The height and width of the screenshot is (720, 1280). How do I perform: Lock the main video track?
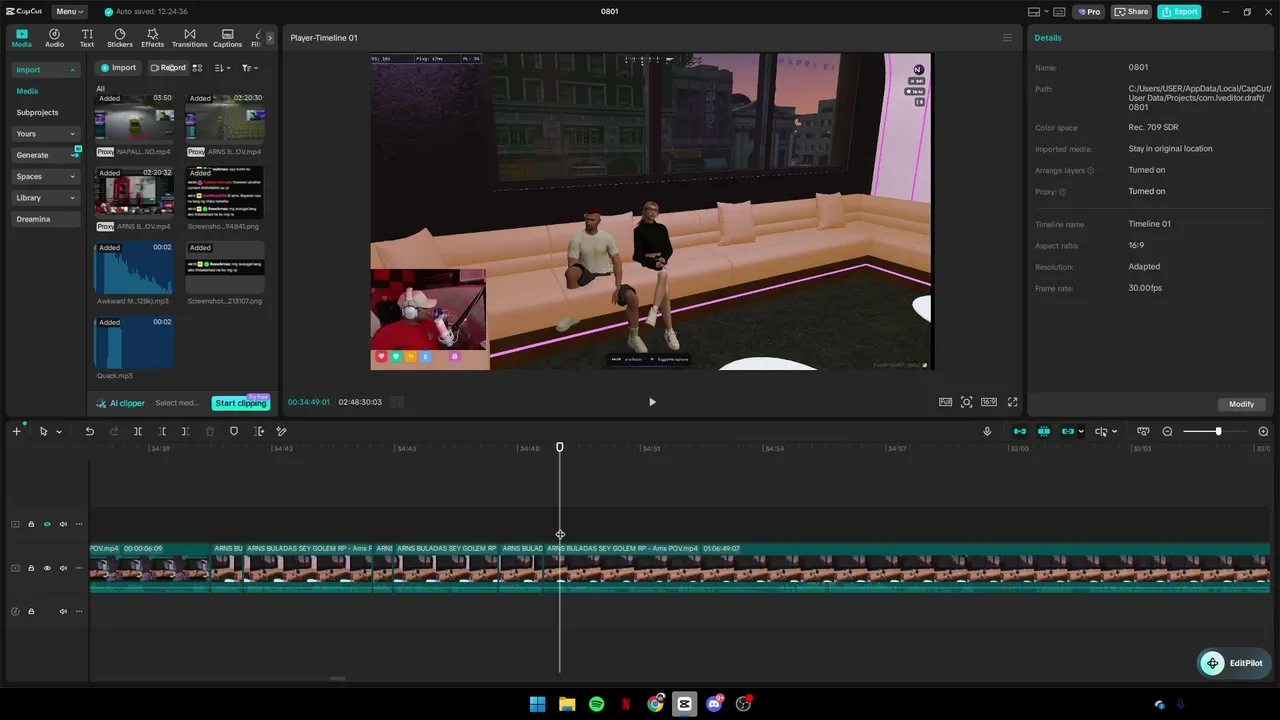[31, 568]
